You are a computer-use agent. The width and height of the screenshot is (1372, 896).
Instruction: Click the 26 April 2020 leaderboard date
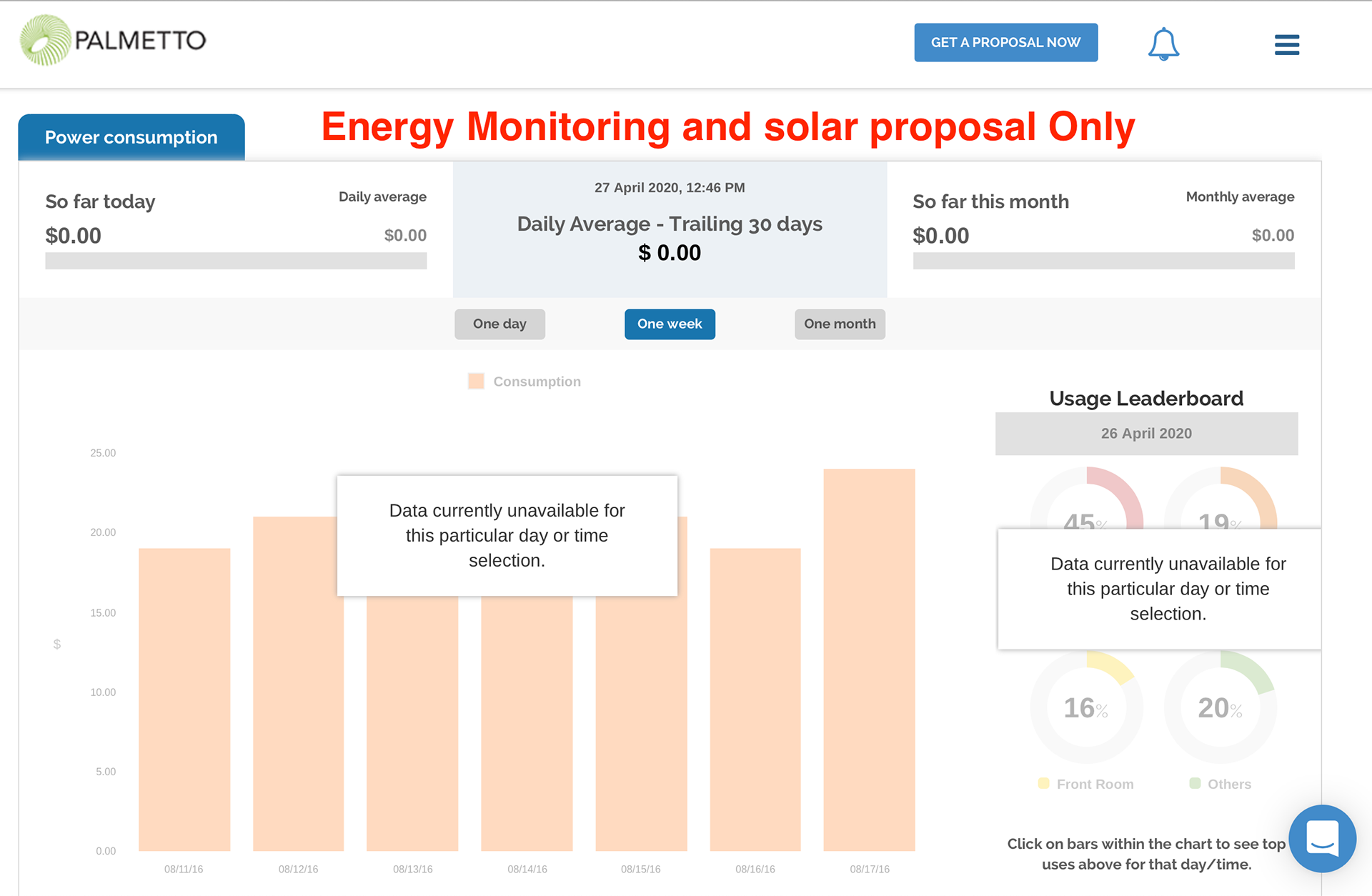tap(1146, 434)
